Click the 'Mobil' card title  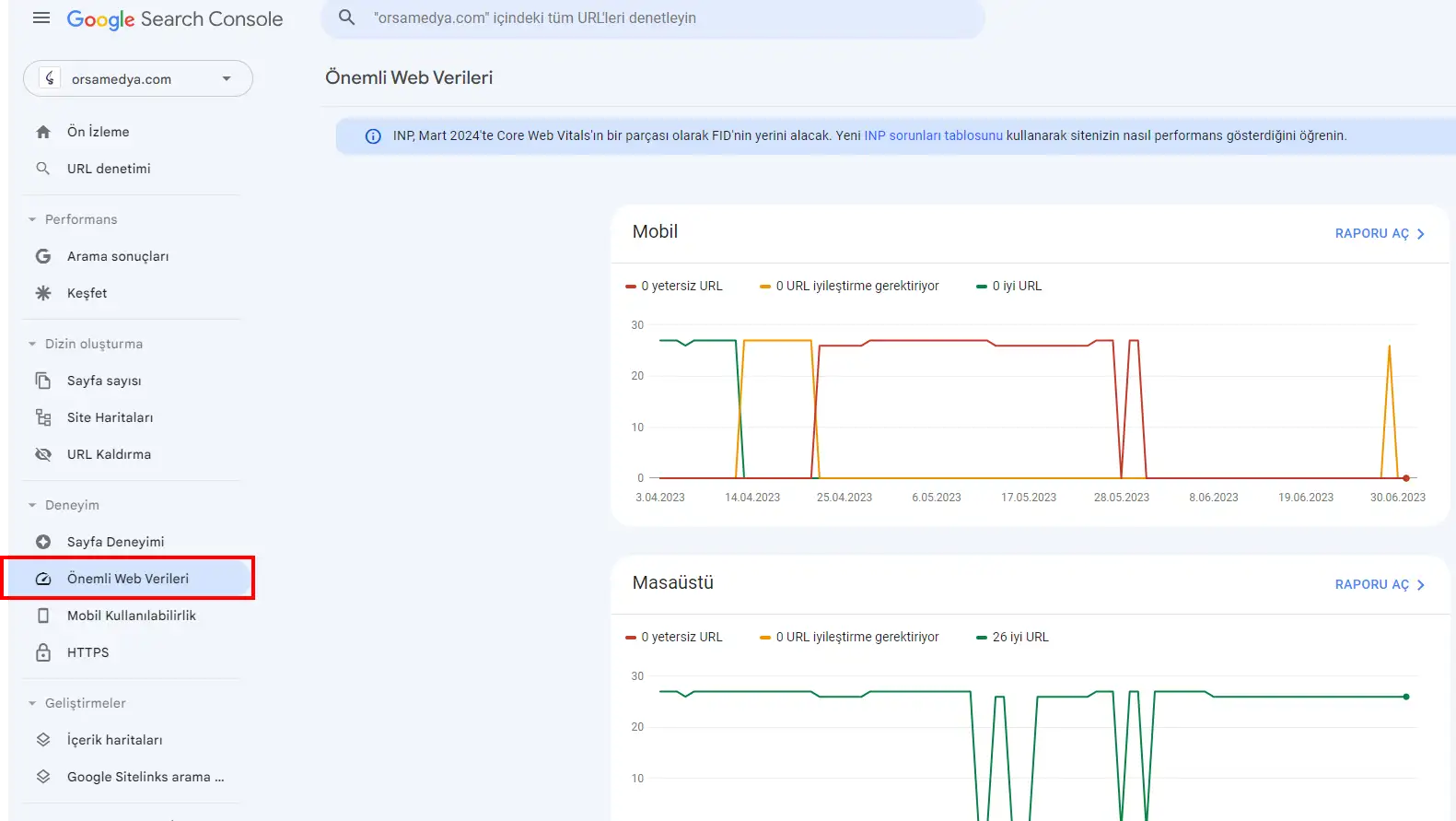click(x=655, y=232)
